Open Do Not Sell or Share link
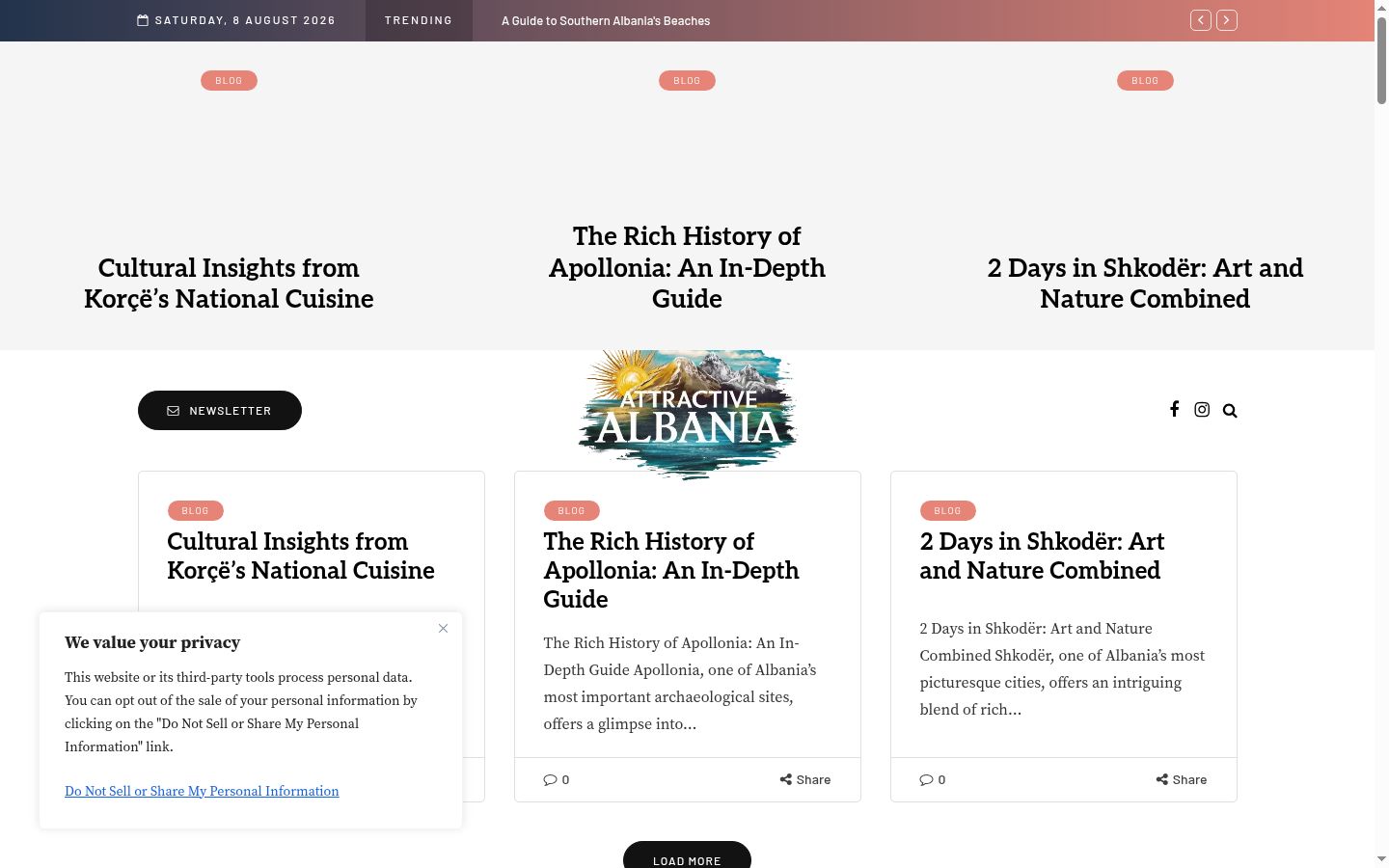The image size is (1389, 868). 202,791
